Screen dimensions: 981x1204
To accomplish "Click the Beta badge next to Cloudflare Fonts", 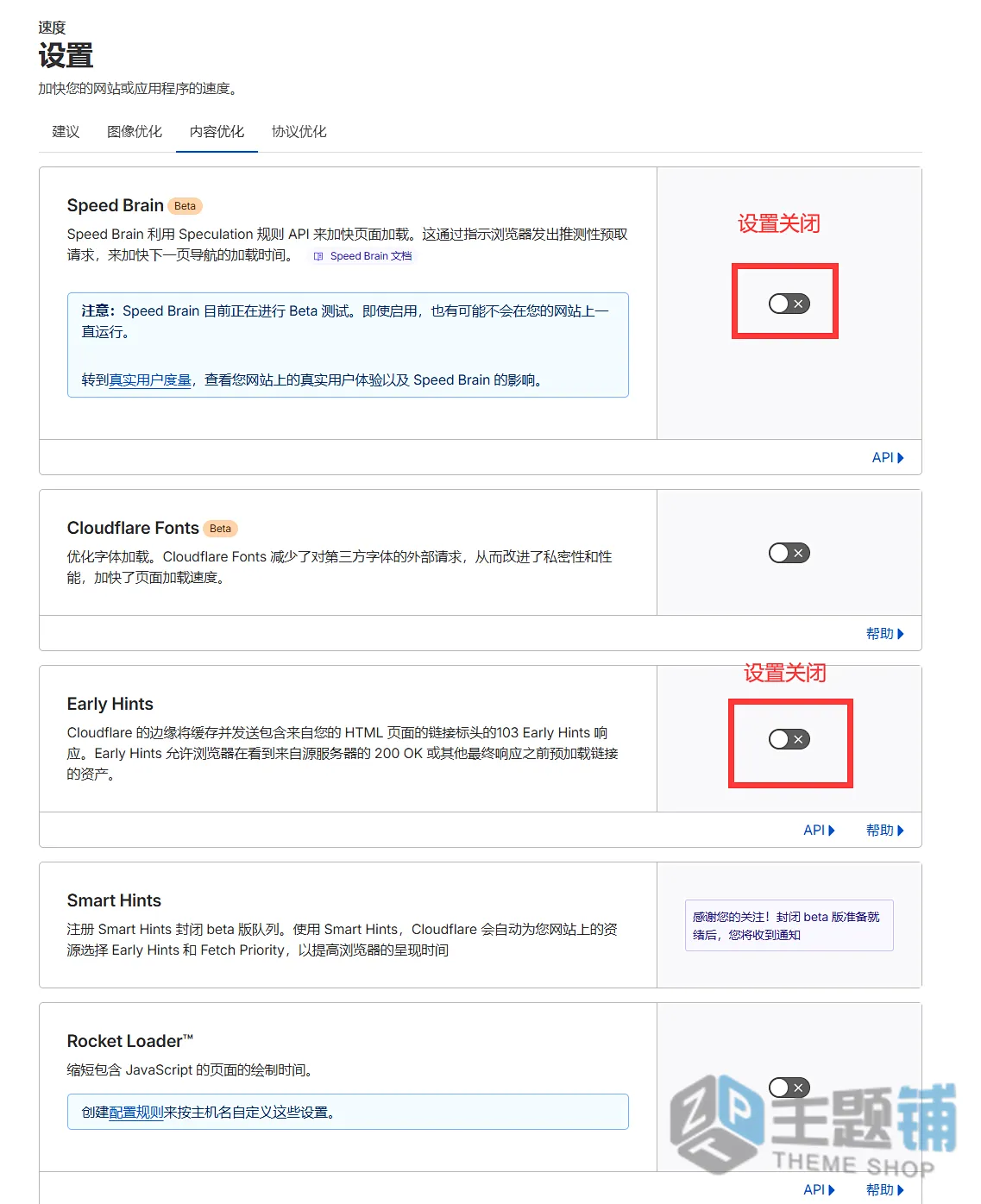I will pyautogui.click(x=220, y=529).
